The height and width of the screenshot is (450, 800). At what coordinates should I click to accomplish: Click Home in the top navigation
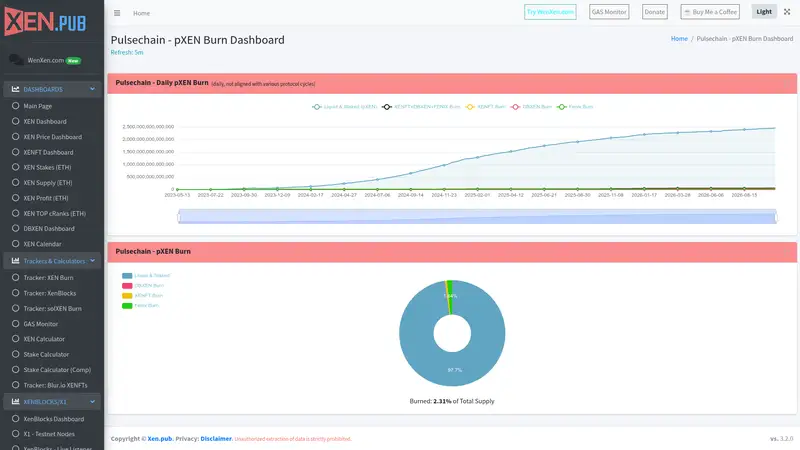coord(141,13)
